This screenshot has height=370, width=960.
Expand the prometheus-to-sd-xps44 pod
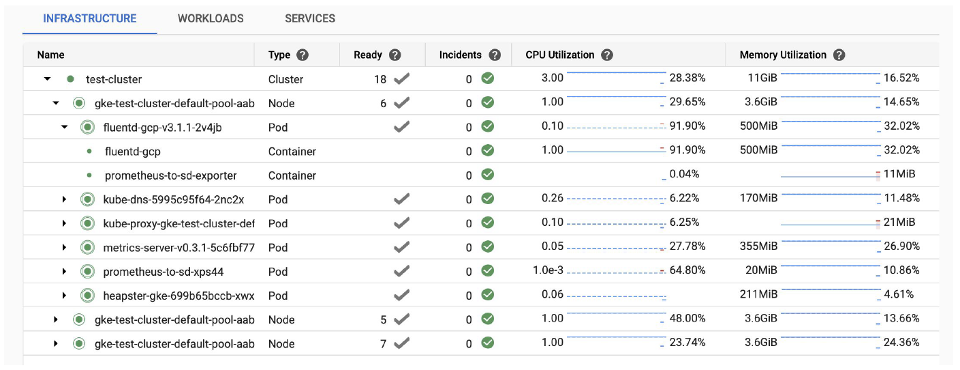[x=64, y=271]
